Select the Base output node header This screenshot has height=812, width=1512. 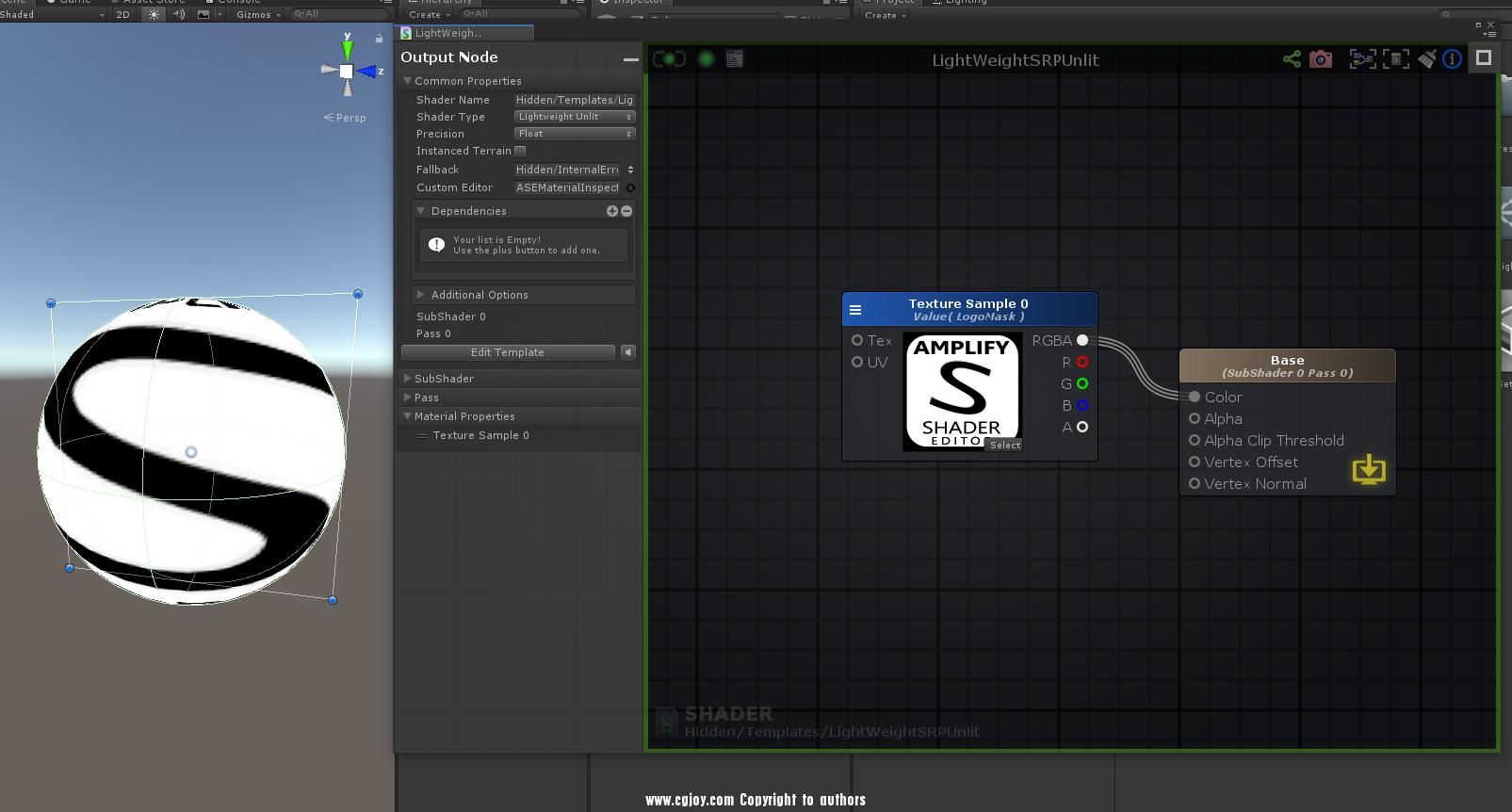click(x=1287, y=365)
